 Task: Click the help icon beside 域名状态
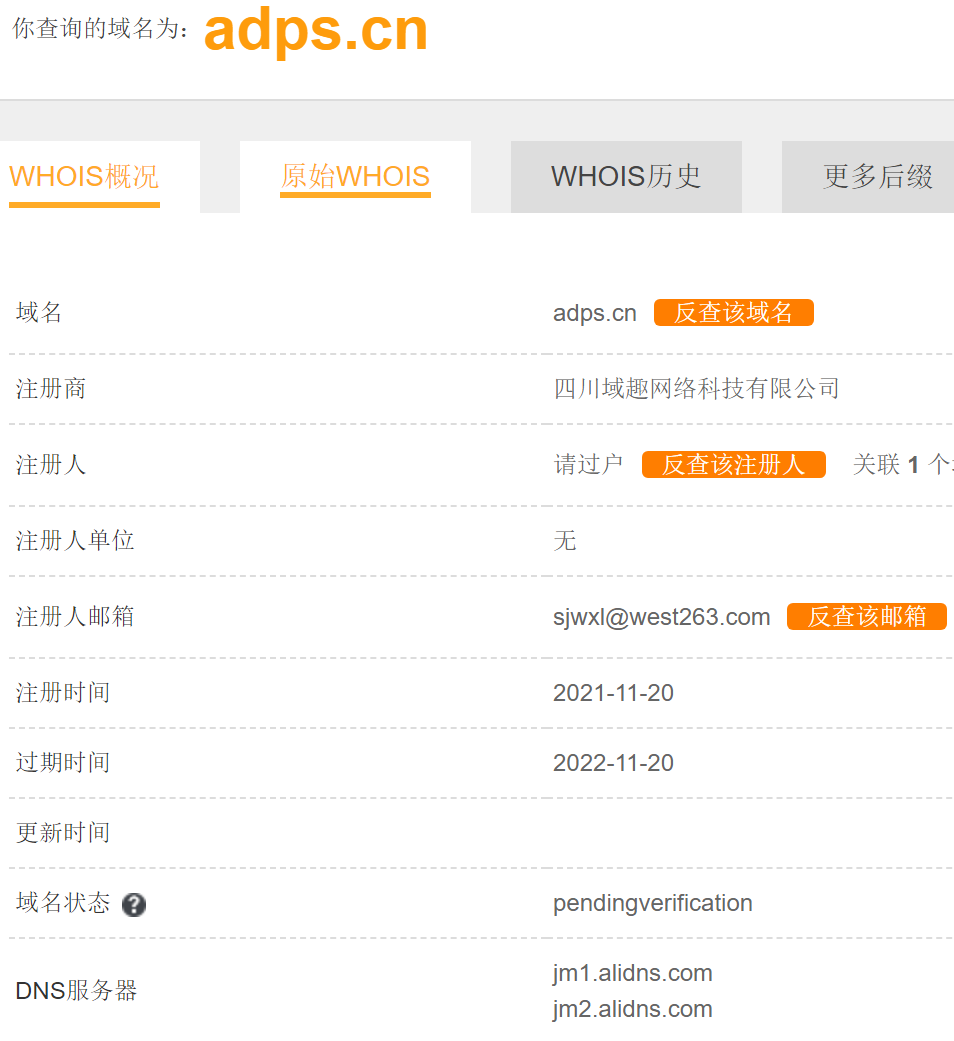pos(134,905)
